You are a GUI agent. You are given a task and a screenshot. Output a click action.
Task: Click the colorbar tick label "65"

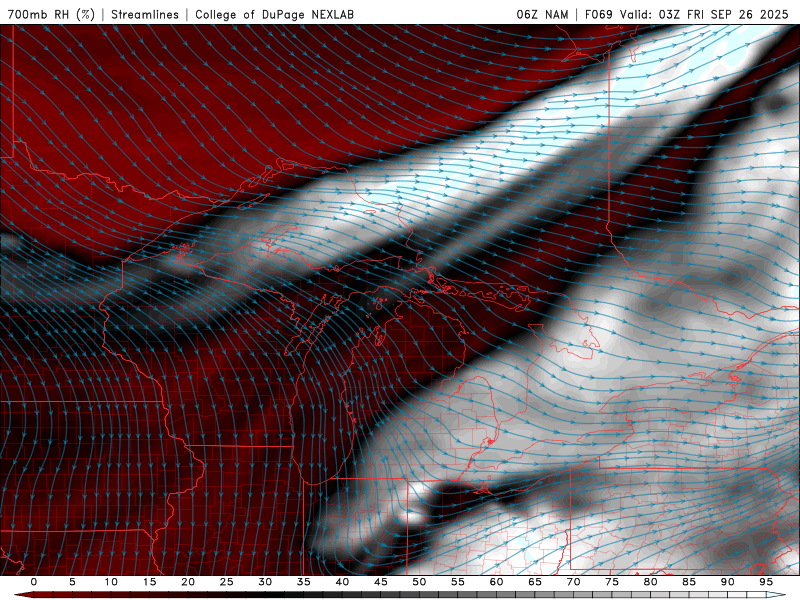coord(535,582)
